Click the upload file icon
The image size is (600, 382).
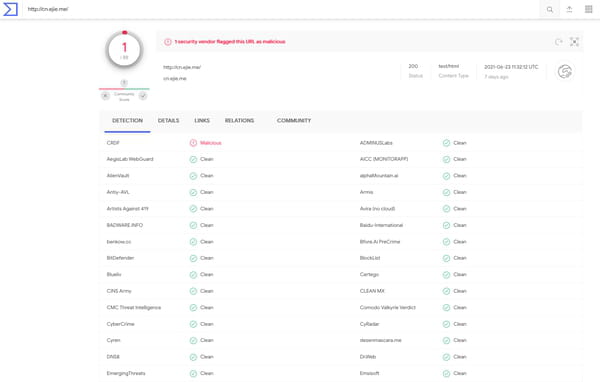[569, 10]
